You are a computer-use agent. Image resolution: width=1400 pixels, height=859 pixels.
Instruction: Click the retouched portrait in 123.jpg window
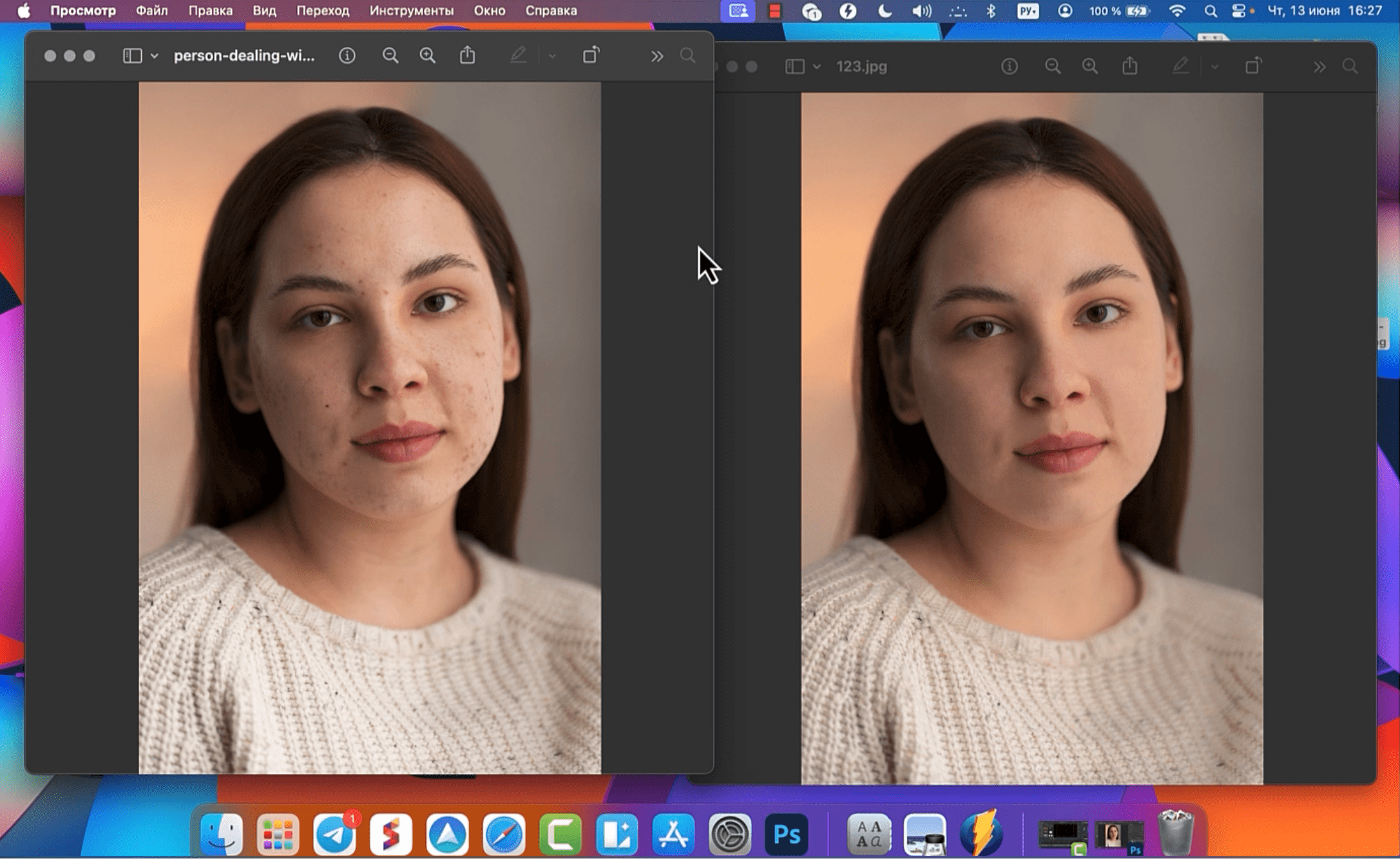(1032, 438)
